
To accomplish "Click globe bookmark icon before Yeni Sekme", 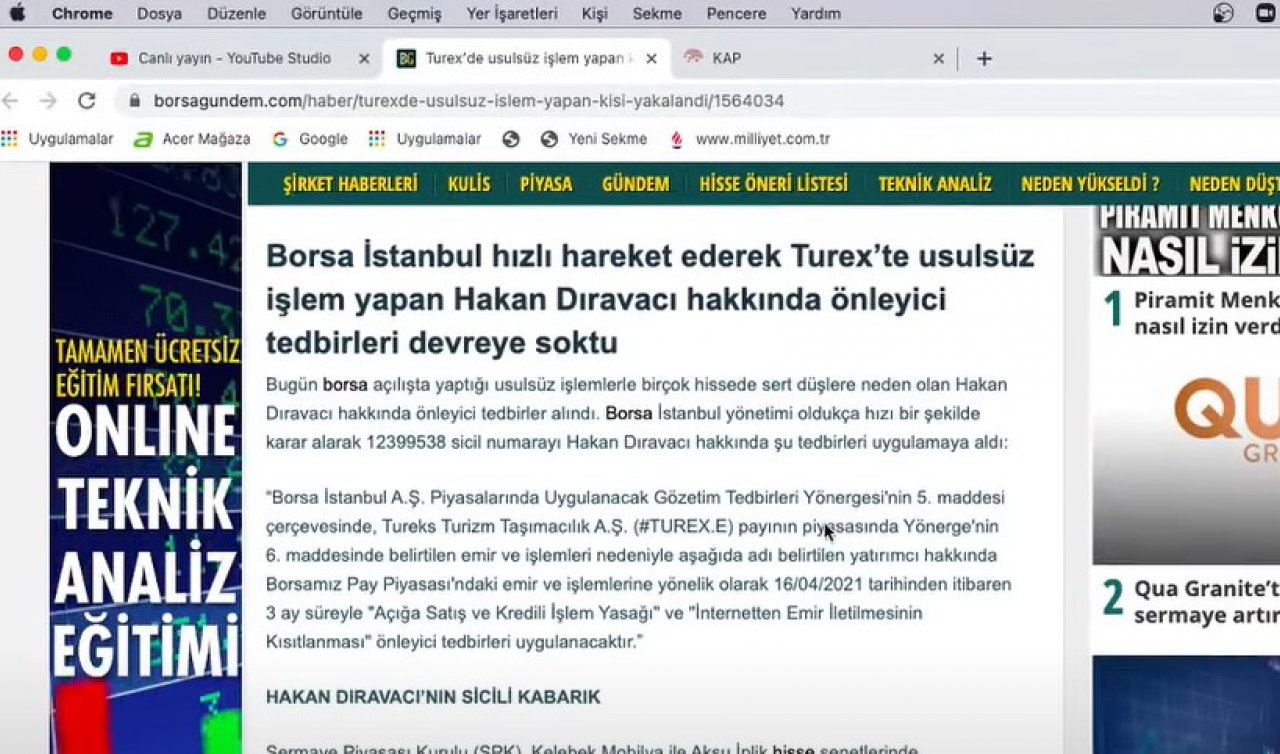I will (511, 139).
